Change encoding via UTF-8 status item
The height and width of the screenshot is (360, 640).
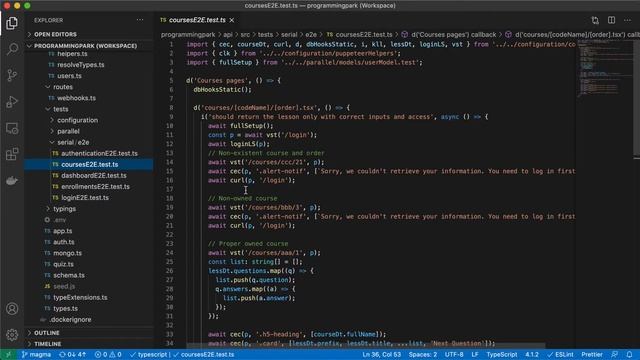click(454, 355)
